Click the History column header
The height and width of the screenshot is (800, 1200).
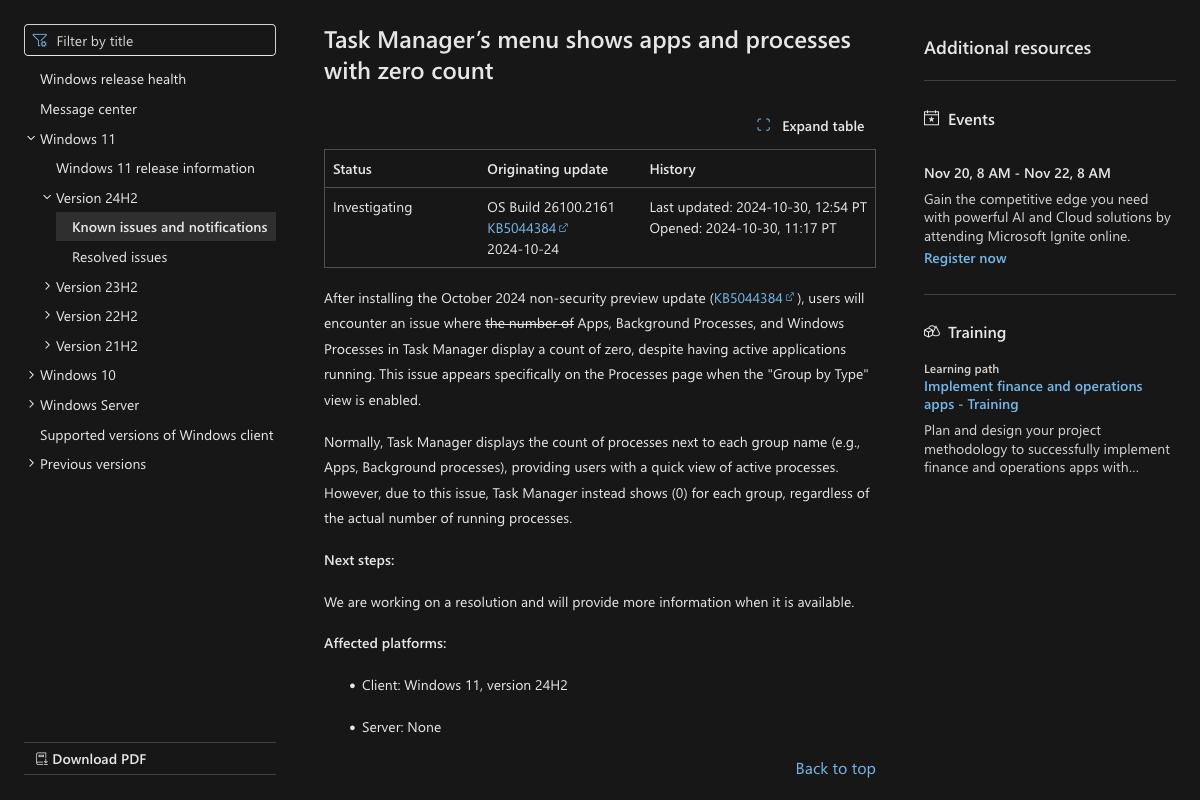click(x=672, y=169)
